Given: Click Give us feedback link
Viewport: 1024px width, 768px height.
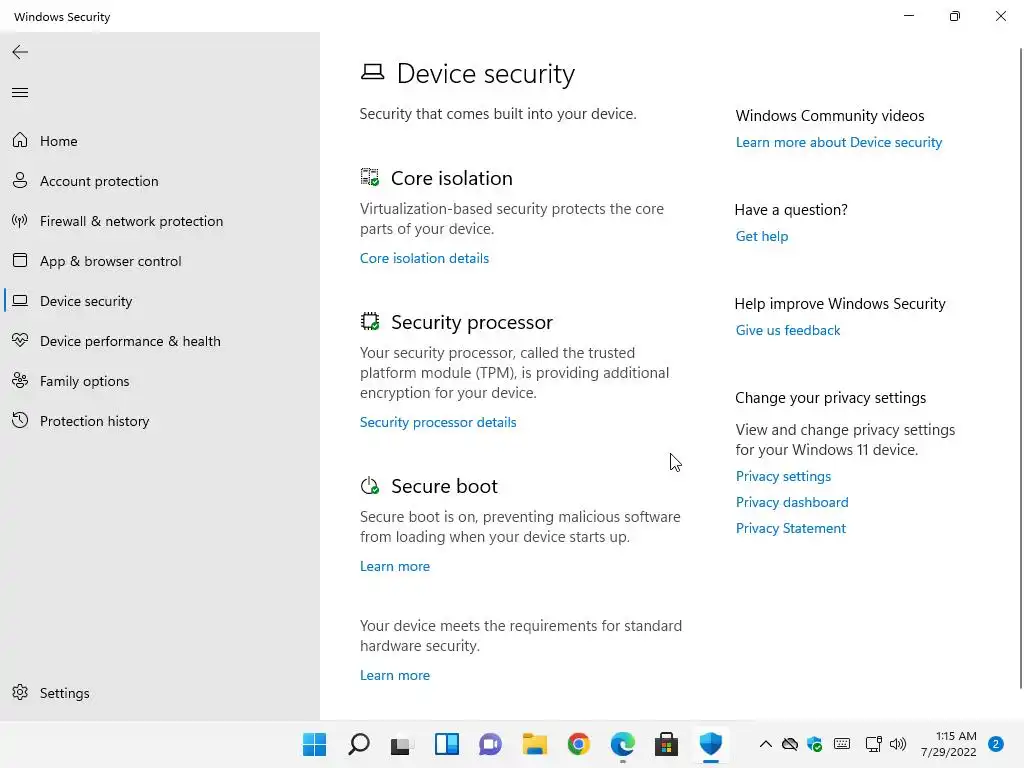Looking at the screenshot, I should click(x=788, y=330).
